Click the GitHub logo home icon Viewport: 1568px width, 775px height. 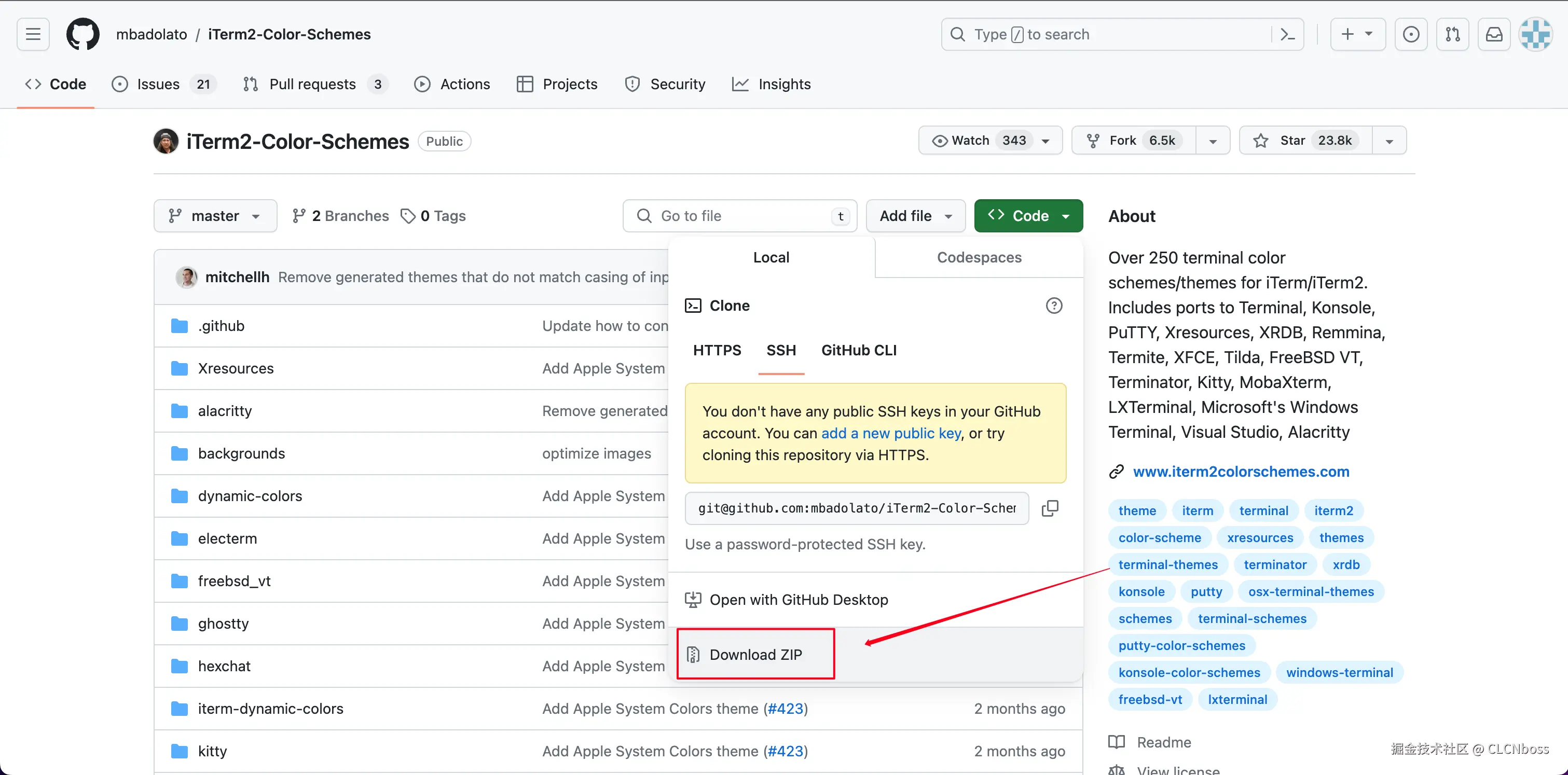82,34
